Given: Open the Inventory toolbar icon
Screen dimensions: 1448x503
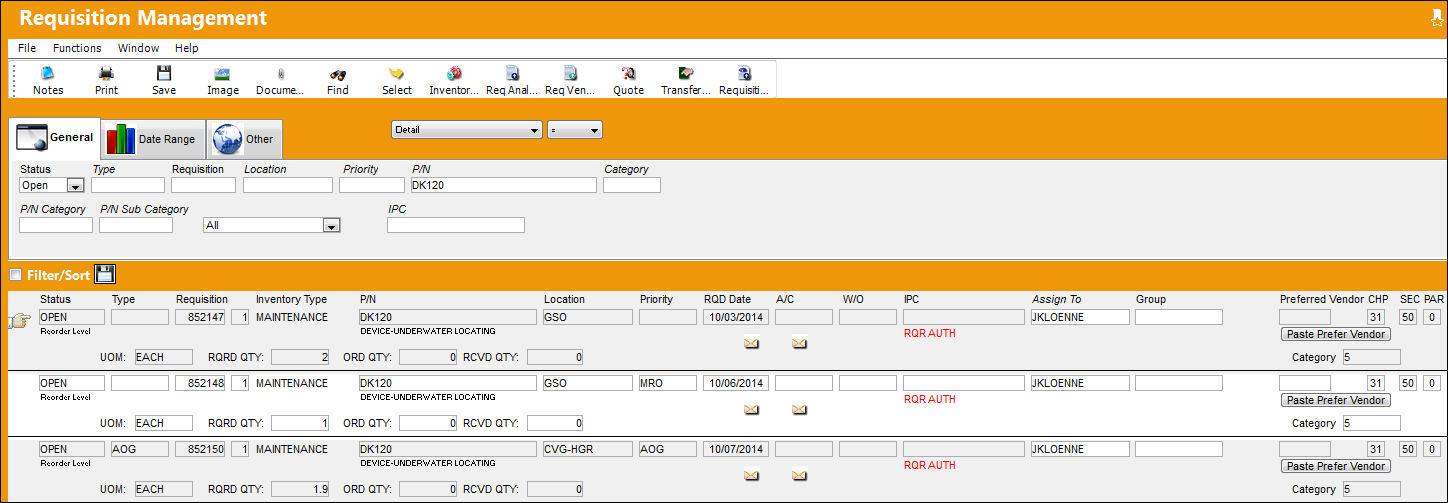Looking at the screenshot, I should pos(454,73).
